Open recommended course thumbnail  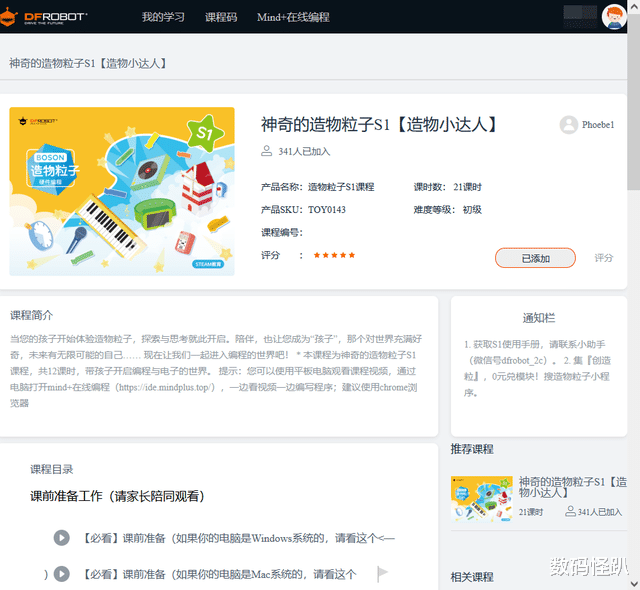tap(482, 499)
